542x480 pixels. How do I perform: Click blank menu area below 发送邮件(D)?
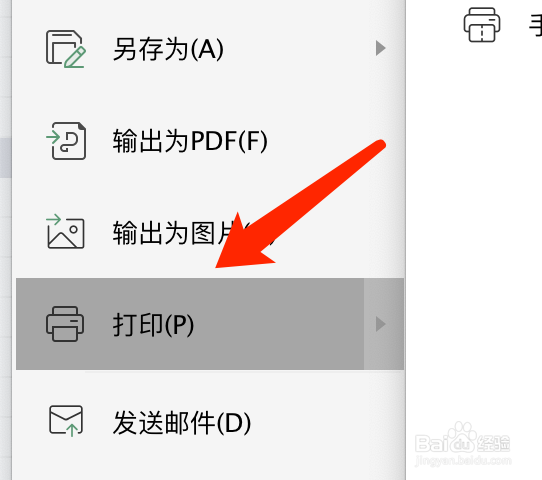(x=208, y=473)
